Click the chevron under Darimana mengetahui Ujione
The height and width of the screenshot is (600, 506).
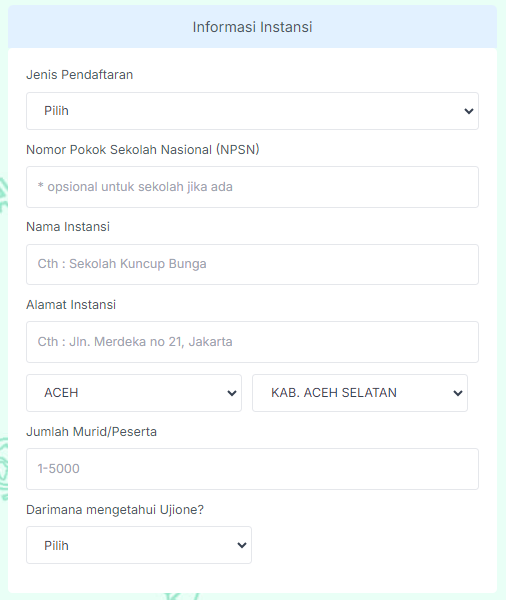coord(242,545)
